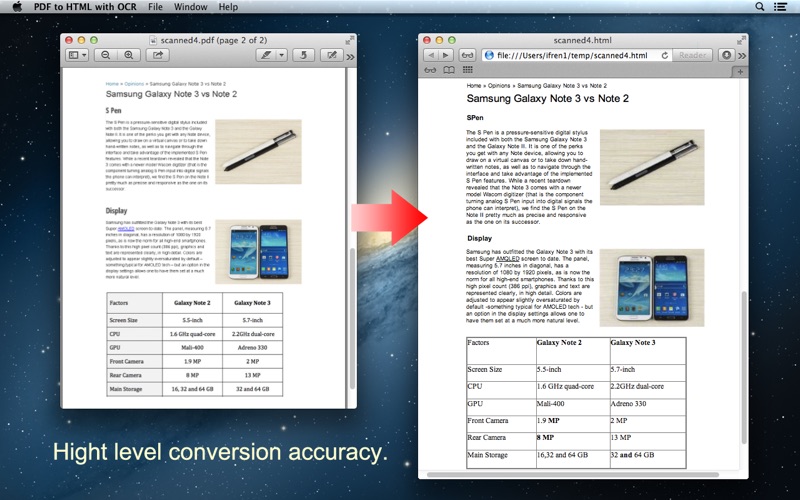The image size is (800, 500).
Task: Open the Window menu
Action: 190,7
